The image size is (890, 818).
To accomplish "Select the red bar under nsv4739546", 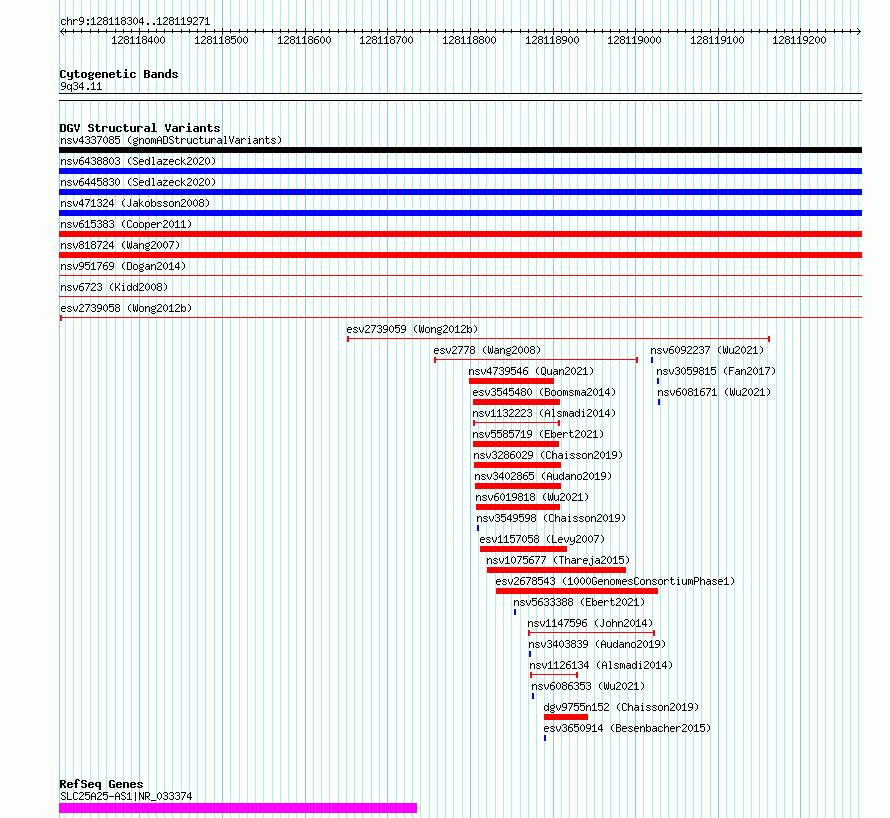I will (511, 381).
